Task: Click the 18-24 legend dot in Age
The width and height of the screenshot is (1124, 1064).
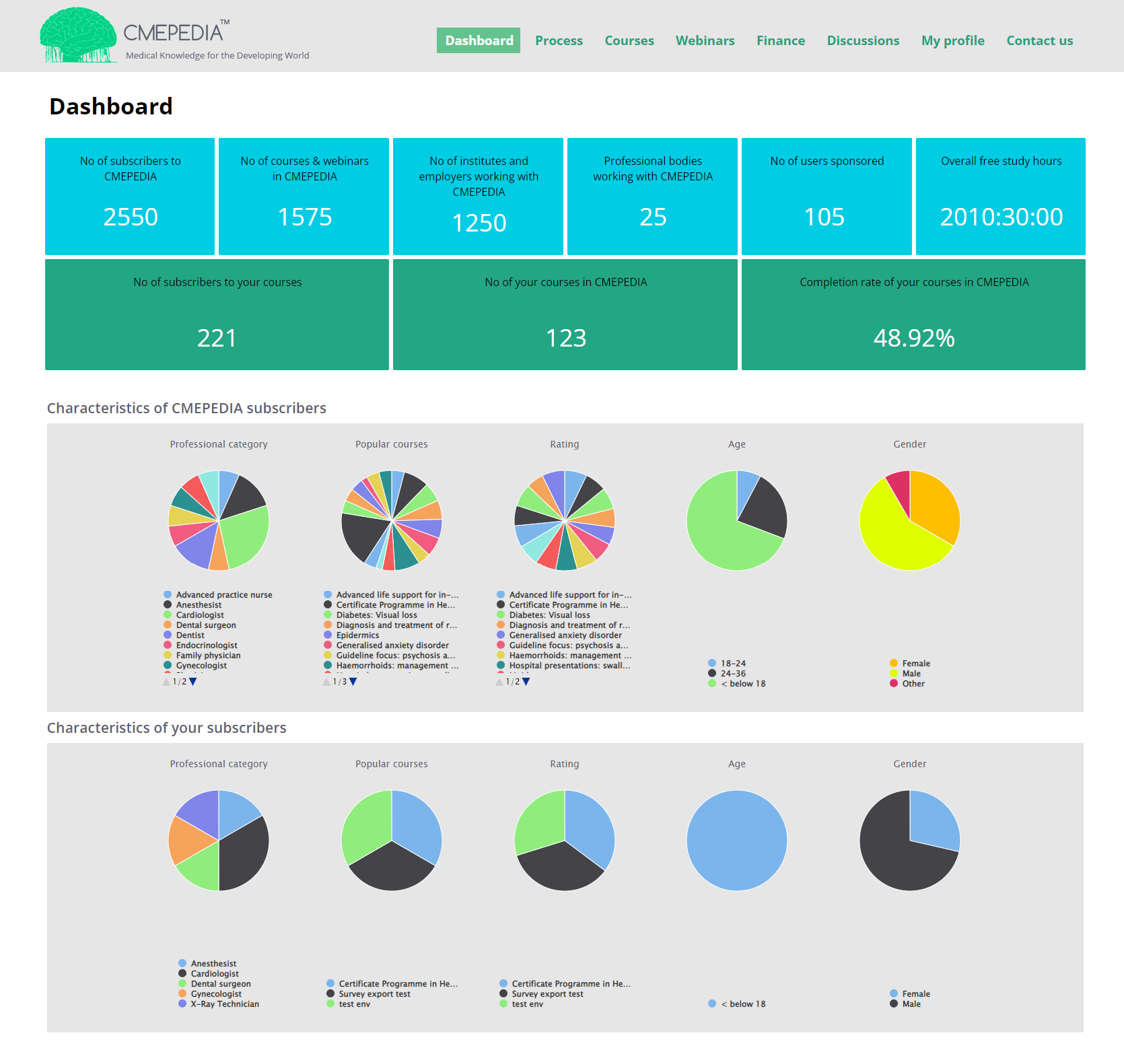Action: (x=712, y=664)
